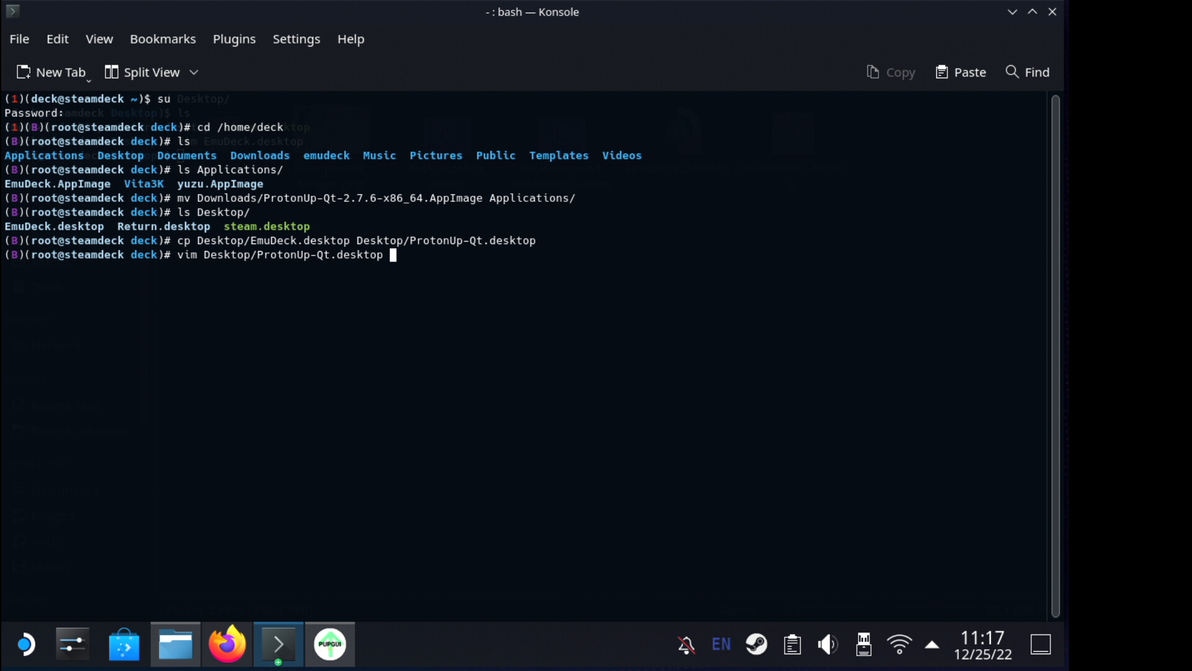1192x671 pixels.
Task: Click the 'Password:' prompt line
Action: (34, 112)
